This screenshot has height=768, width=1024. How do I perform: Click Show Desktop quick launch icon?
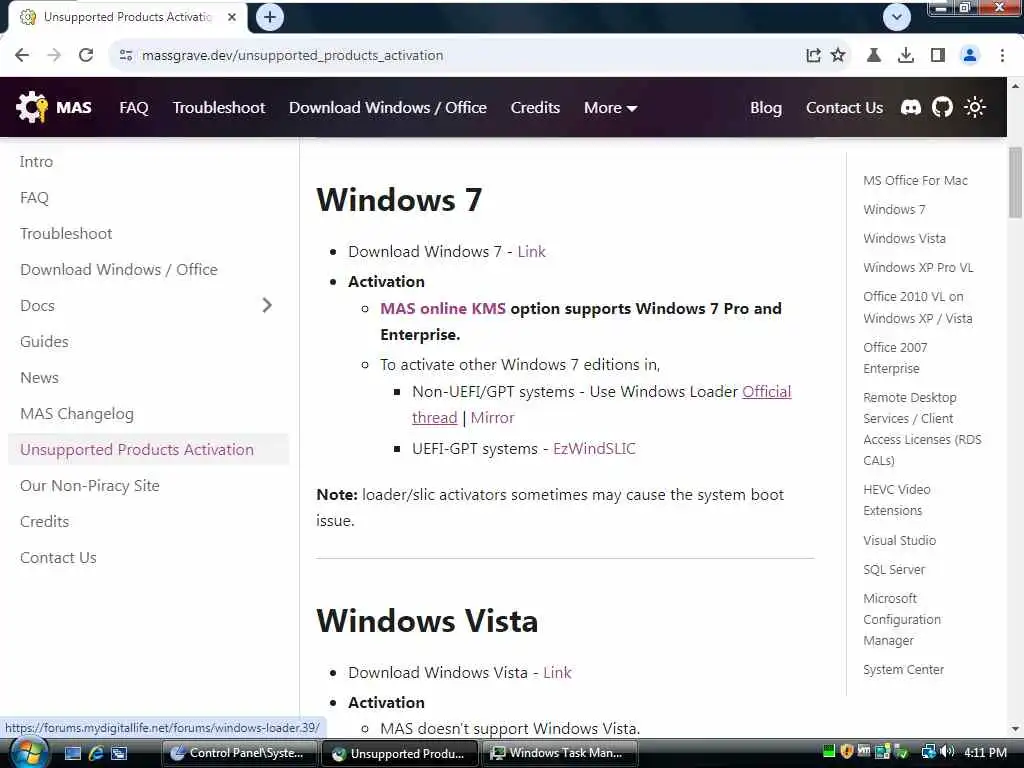point(72,753)
